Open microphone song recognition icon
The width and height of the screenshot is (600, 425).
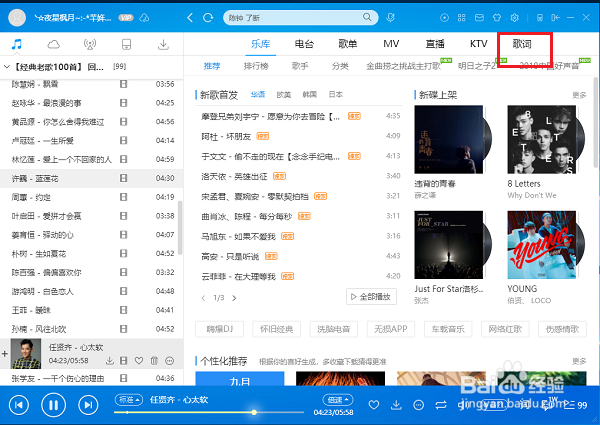390,18
